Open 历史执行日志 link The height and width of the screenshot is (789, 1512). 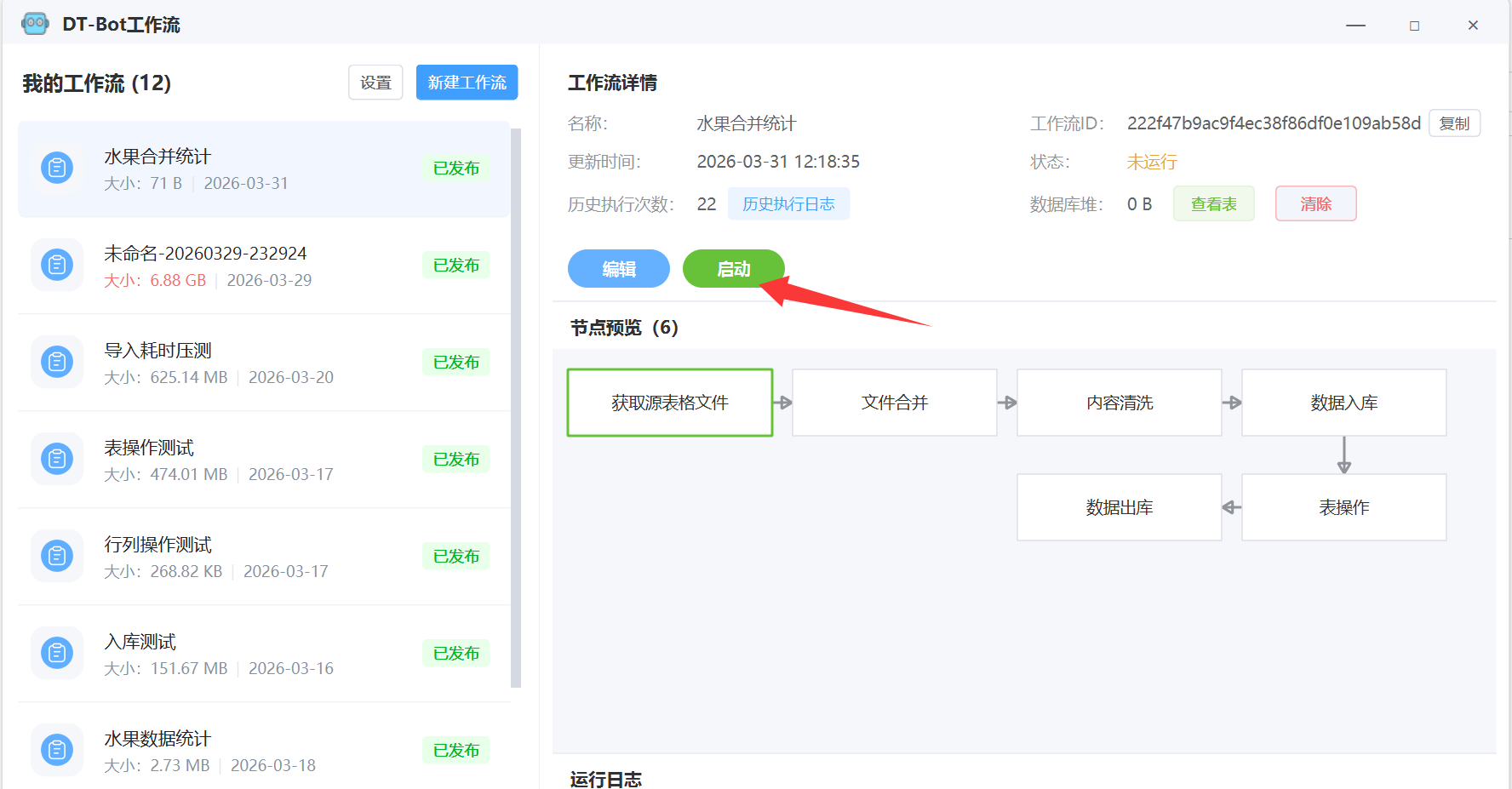coord(788,204)
